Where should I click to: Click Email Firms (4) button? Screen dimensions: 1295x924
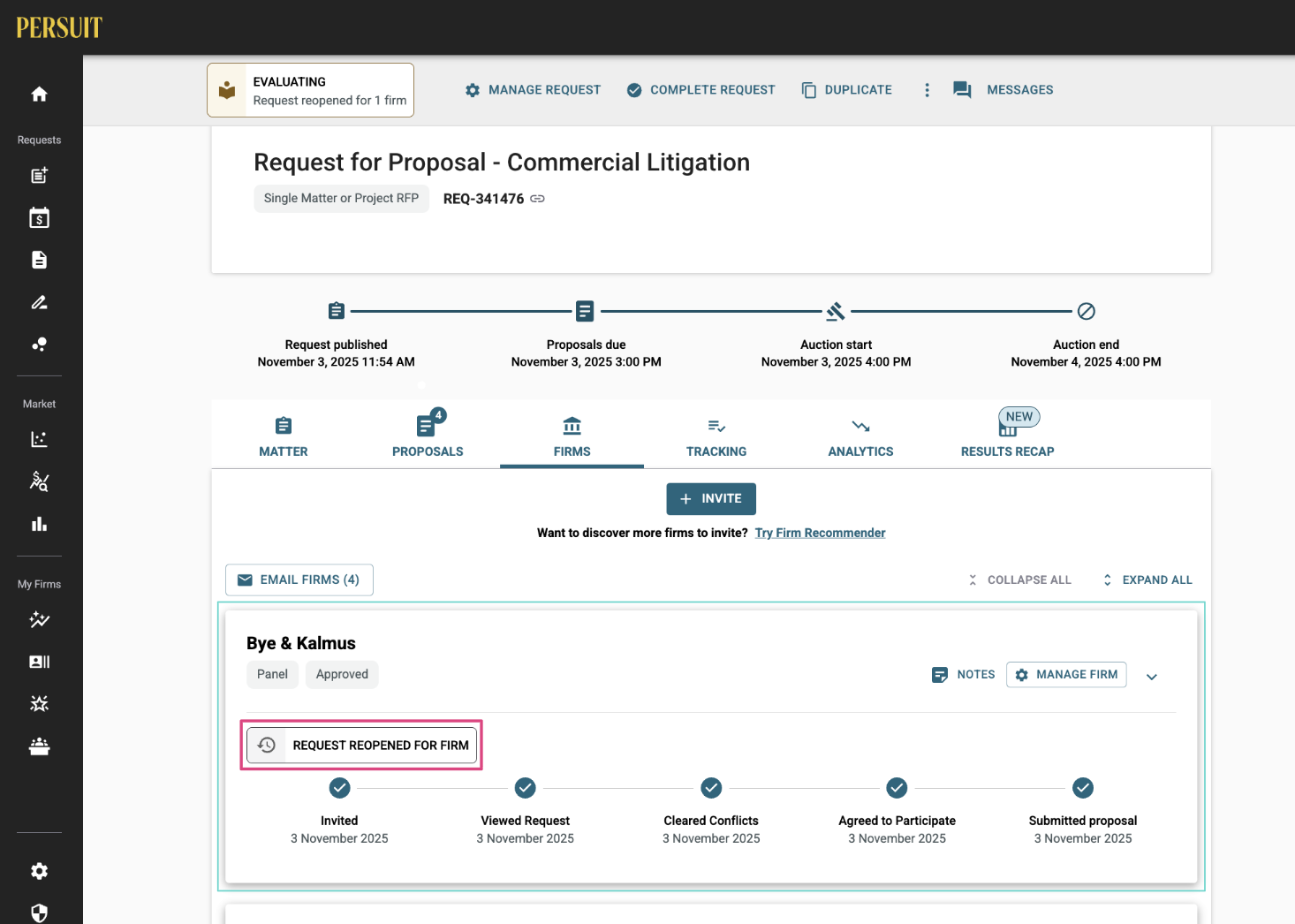[299, 580]
